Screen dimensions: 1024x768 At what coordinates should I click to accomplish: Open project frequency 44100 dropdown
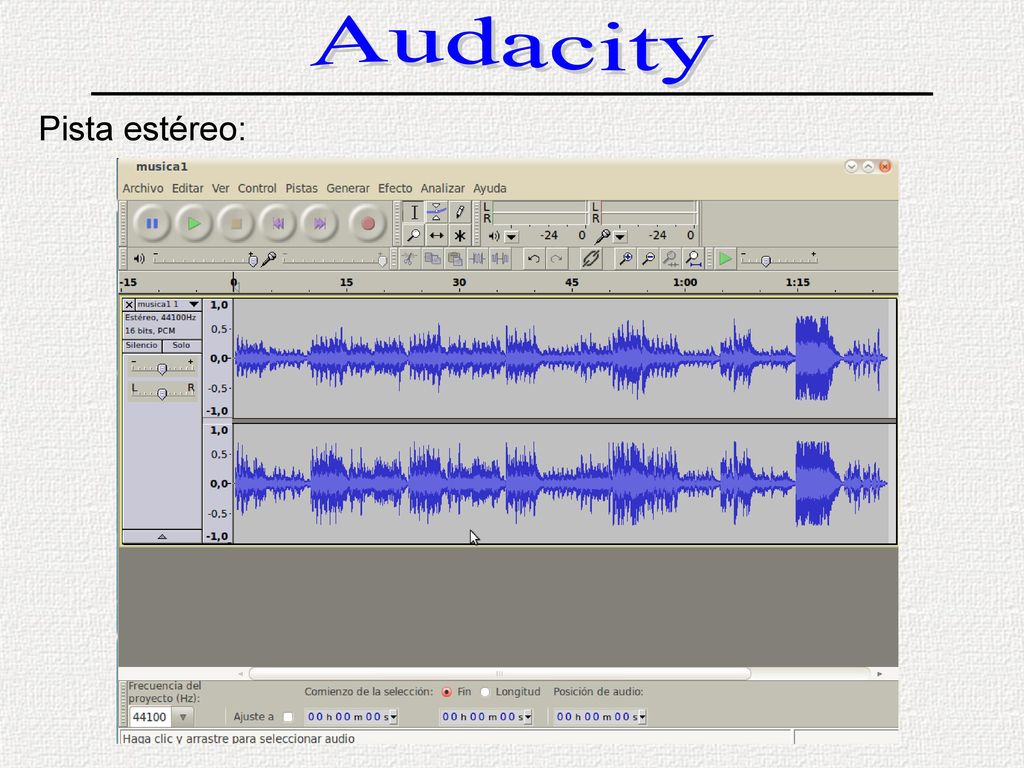pos(183,716)
